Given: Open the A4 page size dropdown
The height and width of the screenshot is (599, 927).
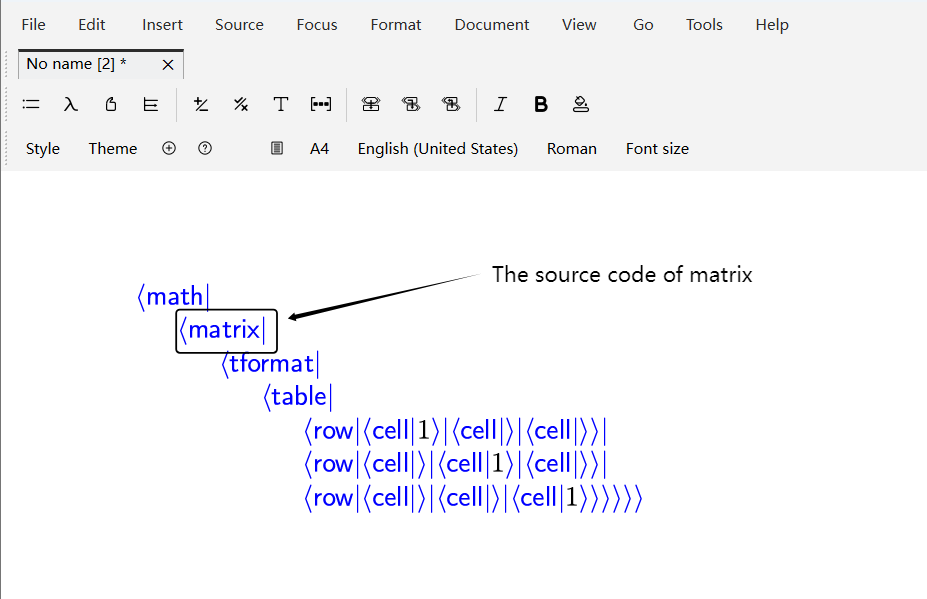Looking at the screenshot, I should (x=319, y=148).
